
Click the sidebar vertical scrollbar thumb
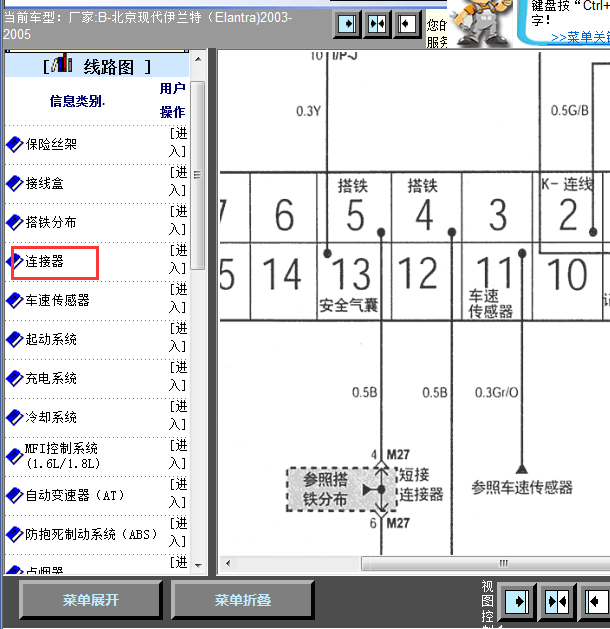(x=197, y=175)
